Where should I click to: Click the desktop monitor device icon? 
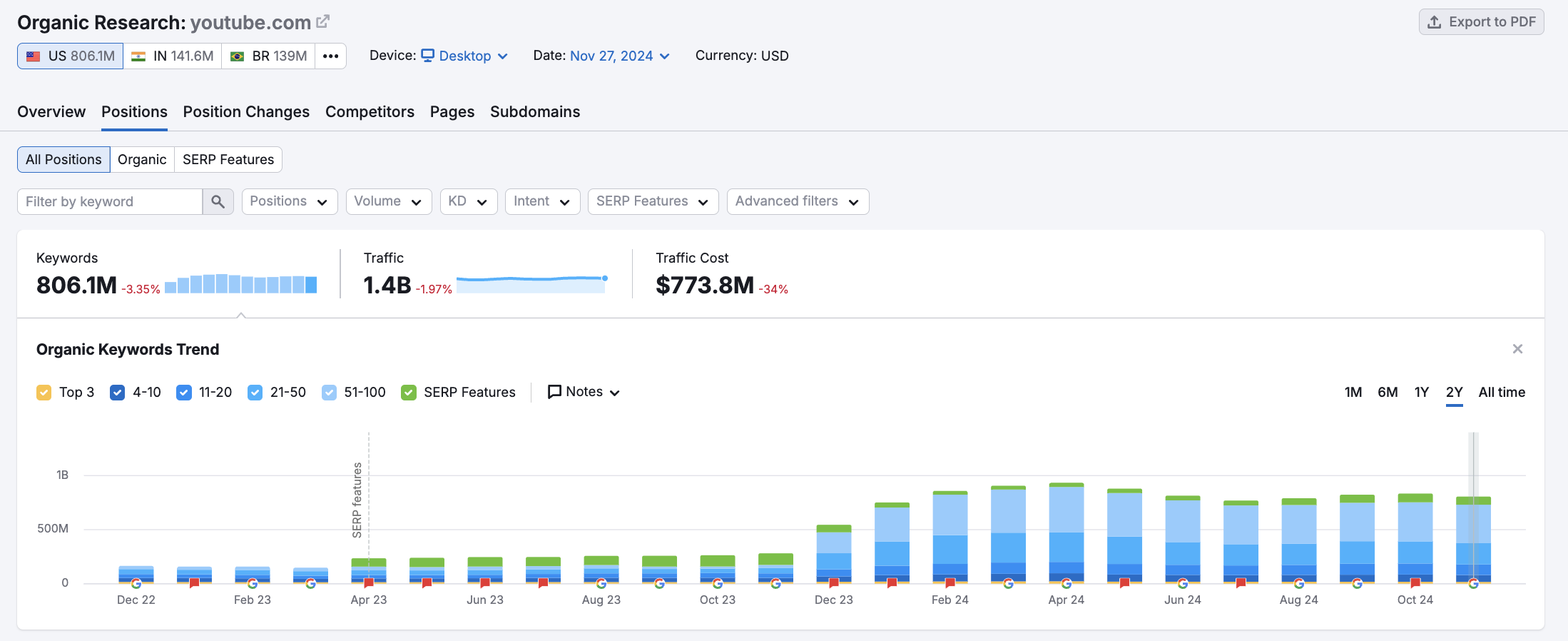428,55
